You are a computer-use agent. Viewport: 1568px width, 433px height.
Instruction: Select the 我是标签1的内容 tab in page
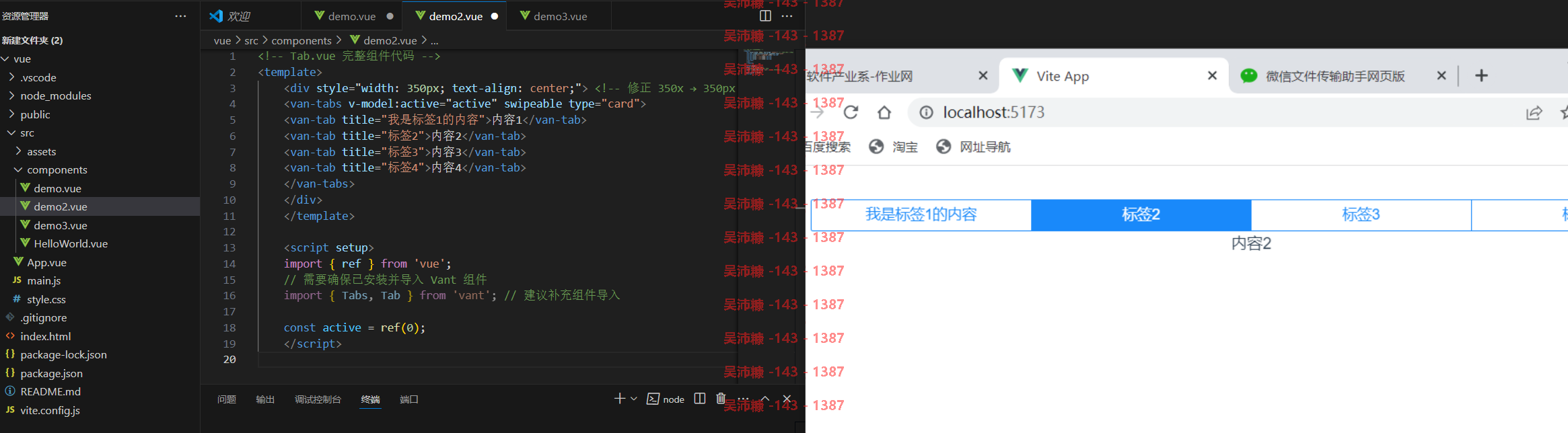[x=921, y=214]
